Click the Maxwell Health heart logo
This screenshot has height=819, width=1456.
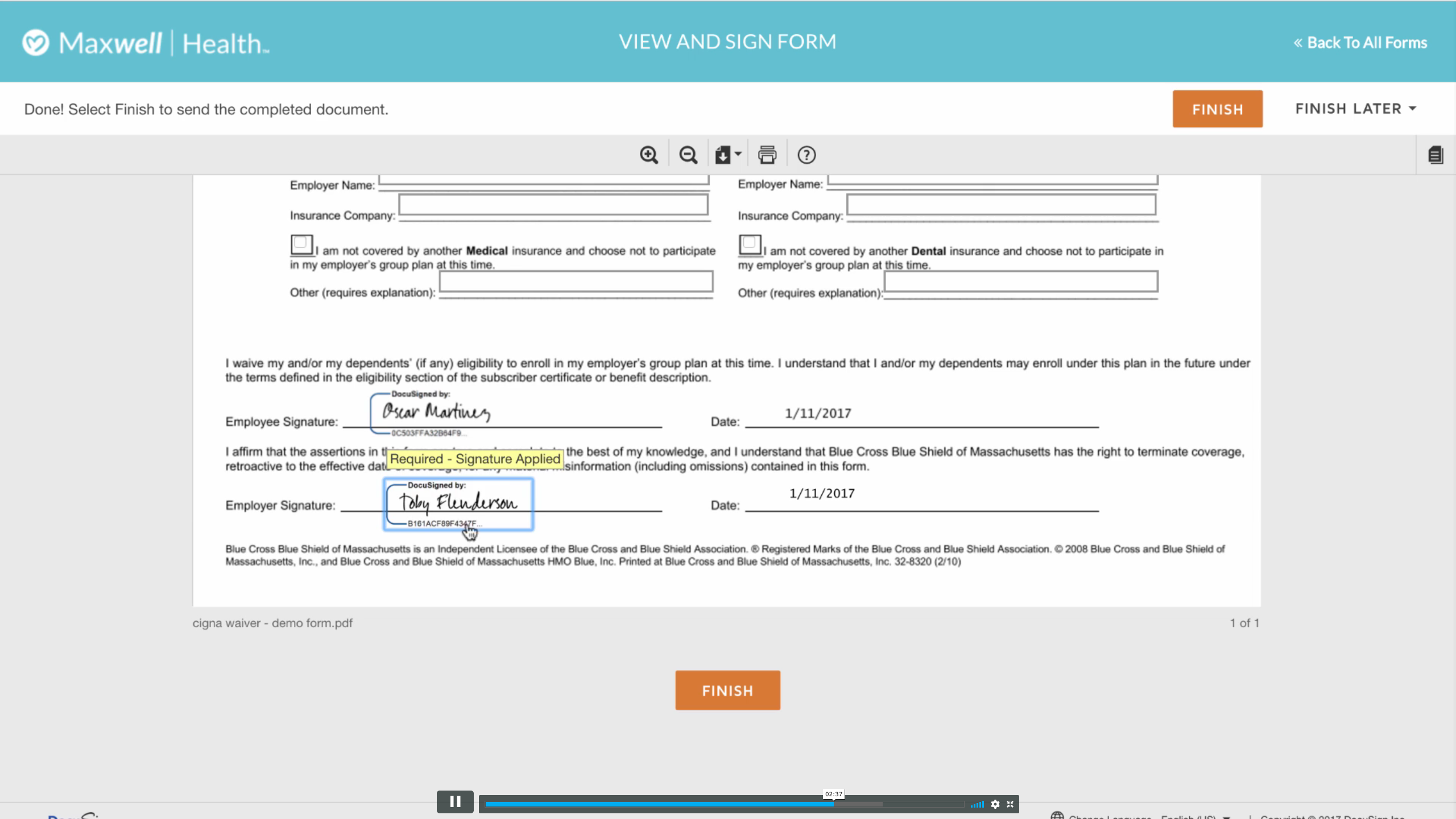(36, 43)
